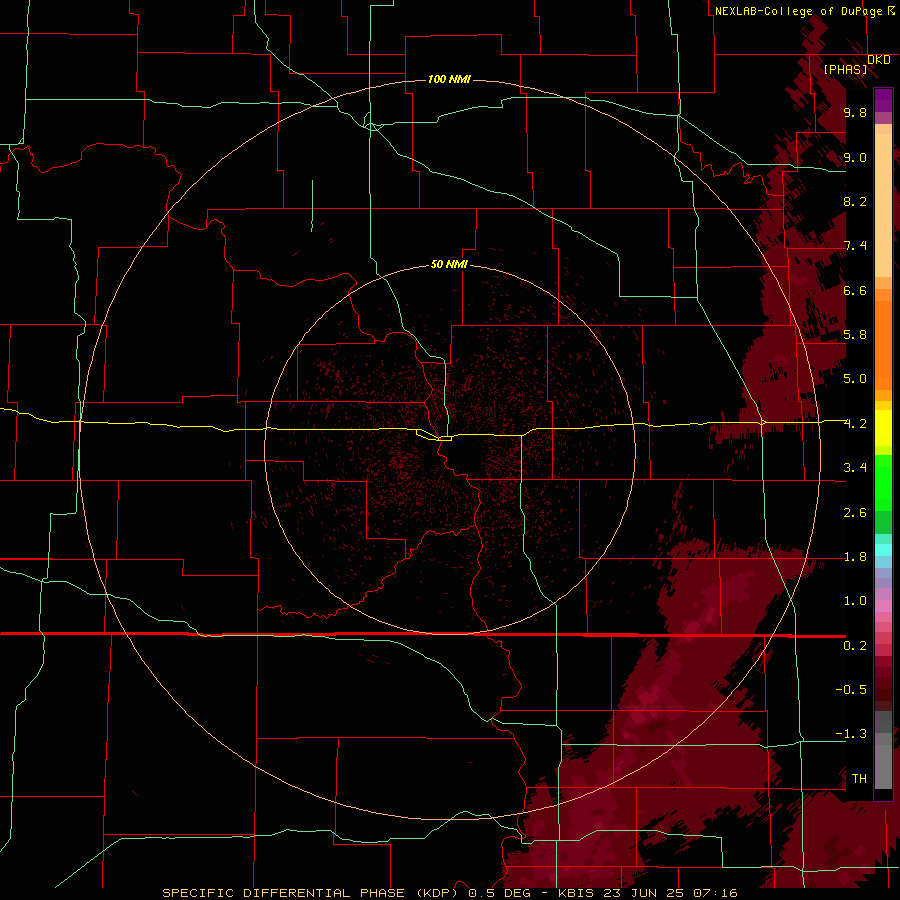The width and height of the screenshot is (900, 900).
Task: Click the 100 NMI range ring label
Action: [449, 79]
